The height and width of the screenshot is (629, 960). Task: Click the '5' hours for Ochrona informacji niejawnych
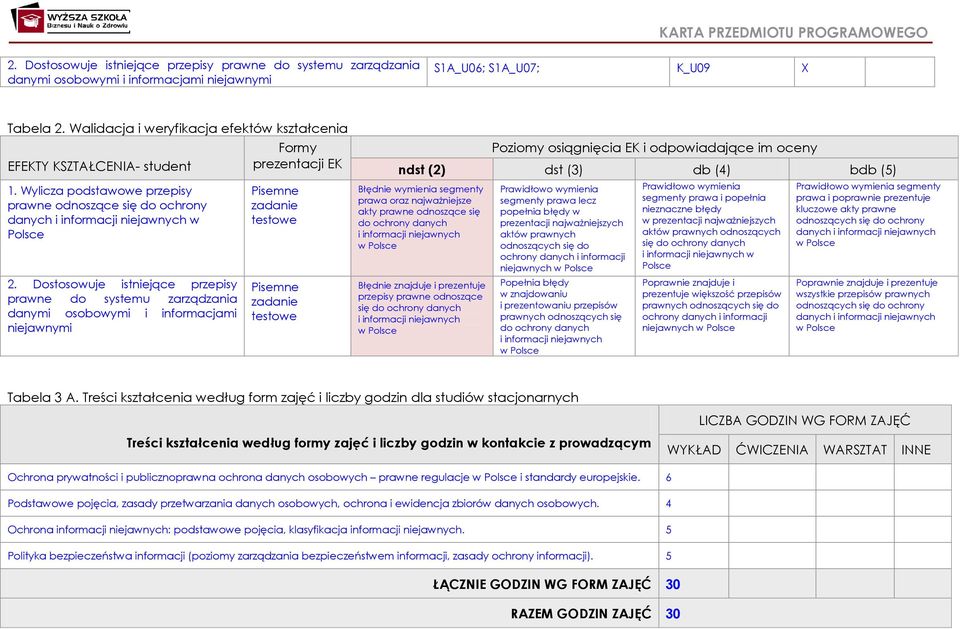669,530
